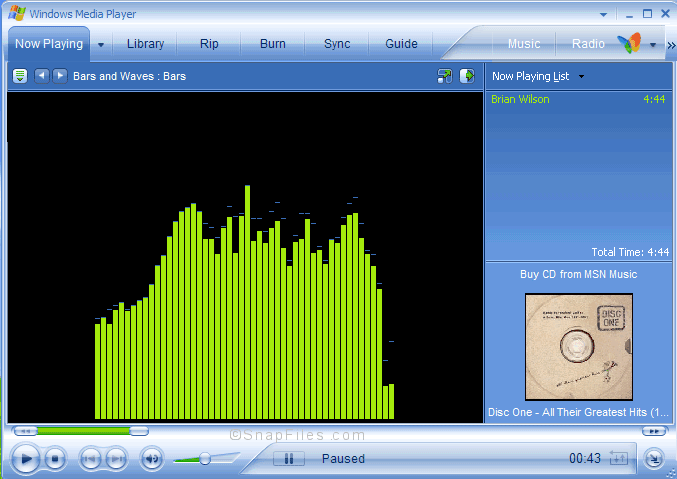This screenshot has width=677, height=479.
Task: Open the Music online store tab
Action: click(524, 44)
